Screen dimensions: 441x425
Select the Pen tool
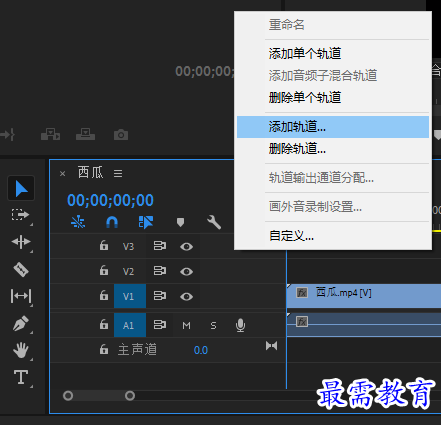[21, 323]
